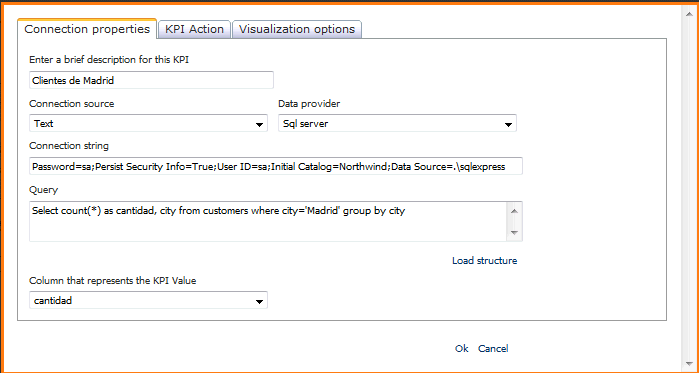
Task: Open the Data provider dropdown showing Sql server
Action: (x=397, y=123)
